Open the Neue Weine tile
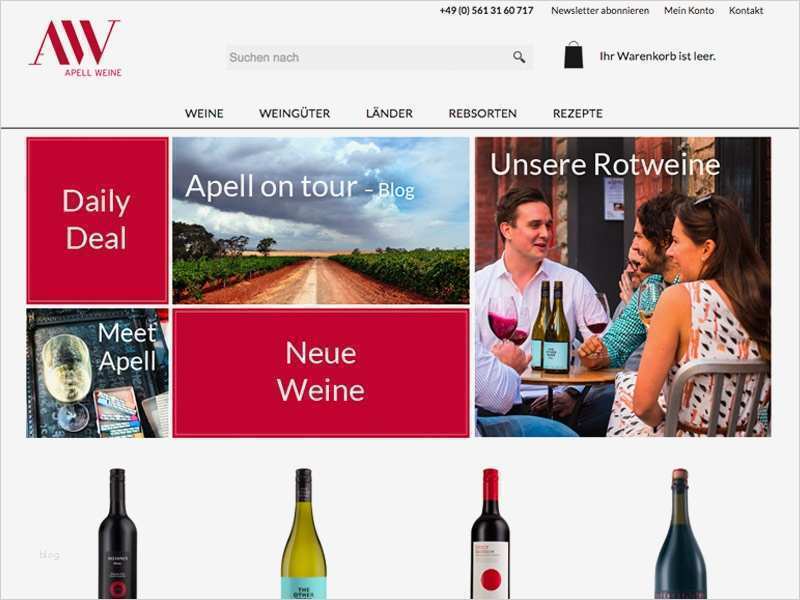This screenshot has height=600, width=800. [x=321, y=373]
